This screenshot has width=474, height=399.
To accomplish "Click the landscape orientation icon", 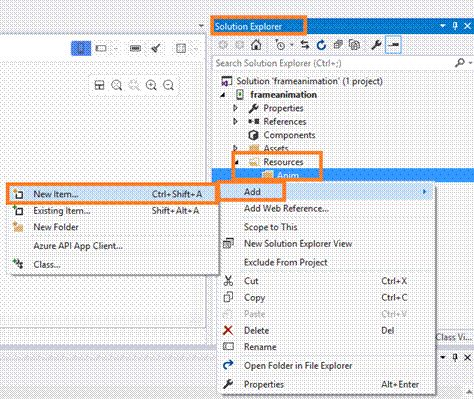I will pyautogui.click(x=101, y=48).
